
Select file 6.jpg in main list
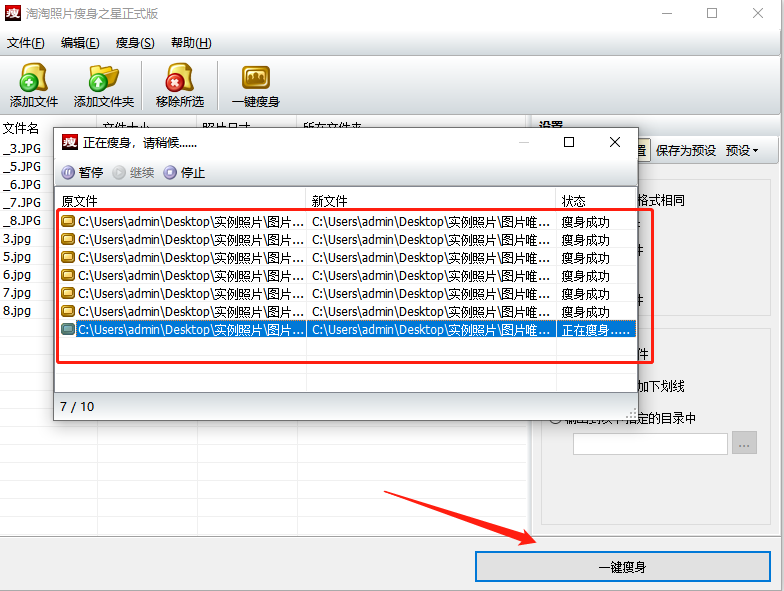coord(17,274)
